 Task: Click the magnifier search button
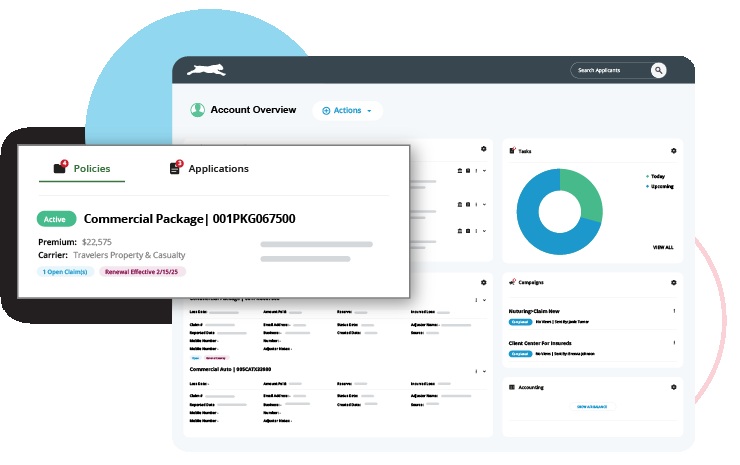tap(658, 70)
